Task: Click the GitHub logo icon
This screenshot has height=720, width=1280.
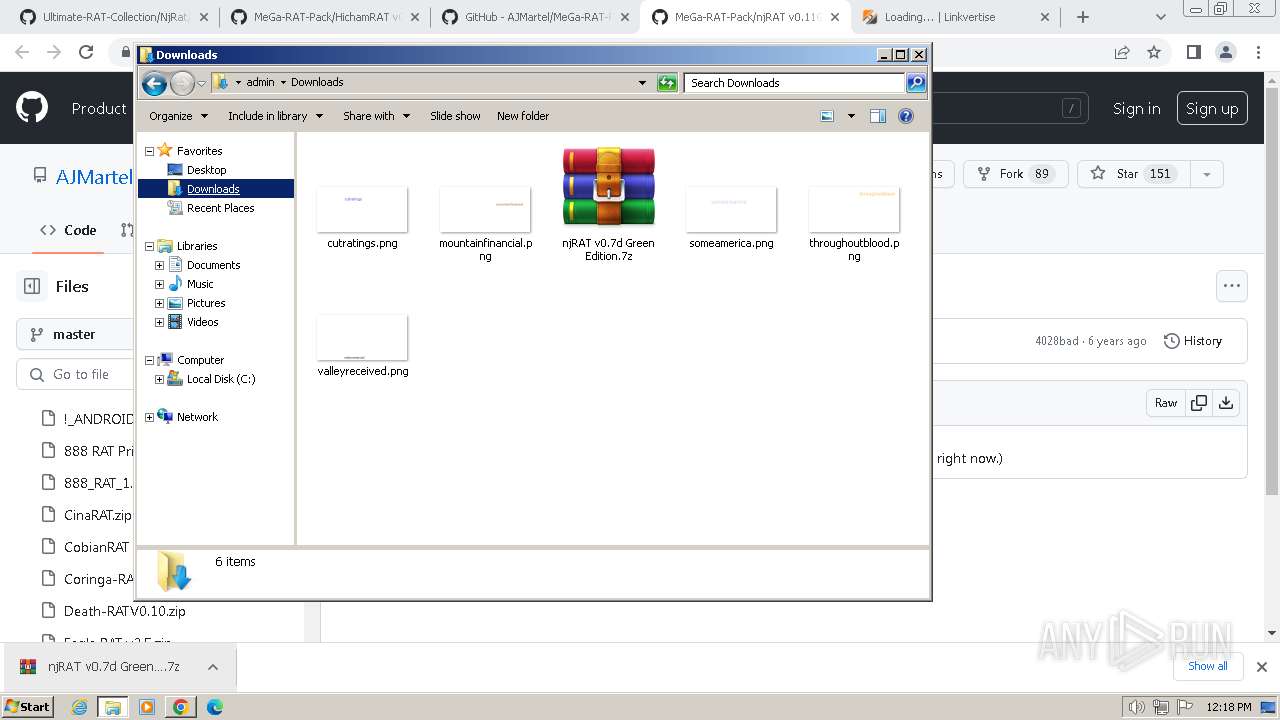Action: point(32,108)
